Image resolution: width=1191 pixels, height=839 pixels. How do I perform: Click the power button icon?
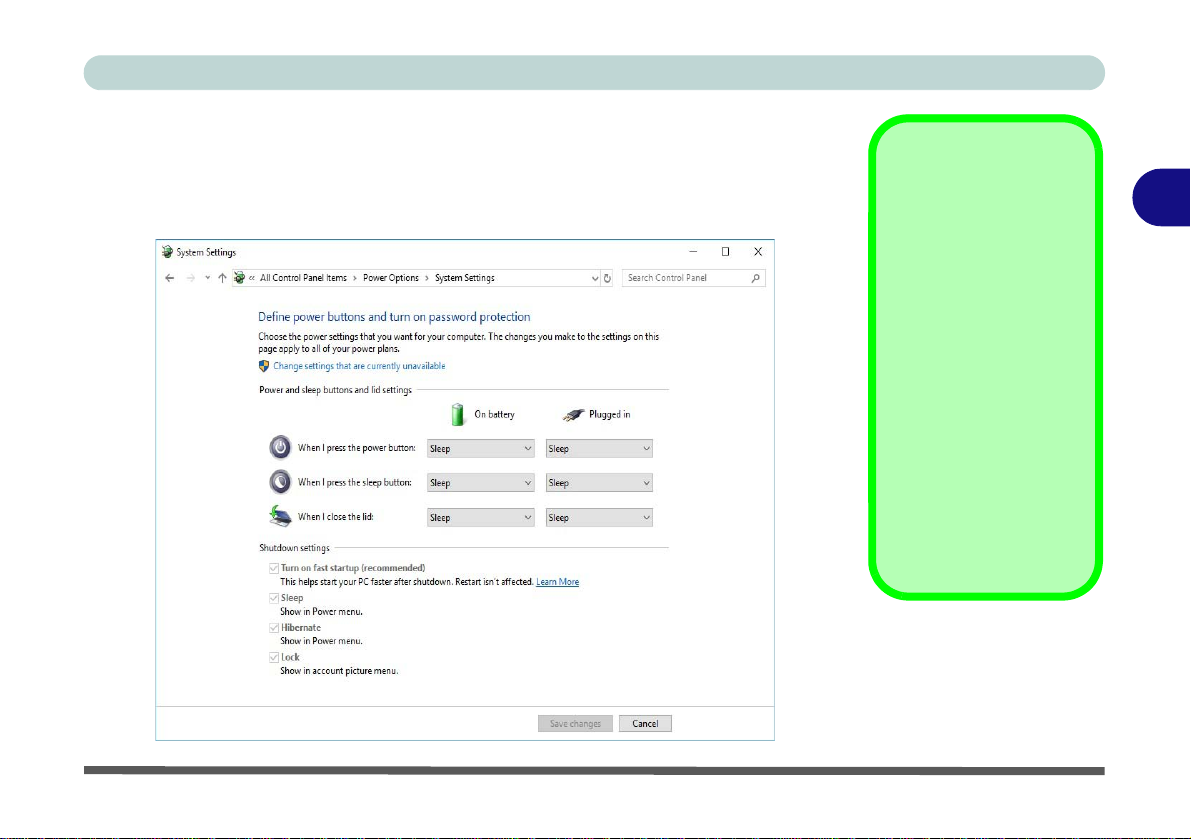(280, 447)
